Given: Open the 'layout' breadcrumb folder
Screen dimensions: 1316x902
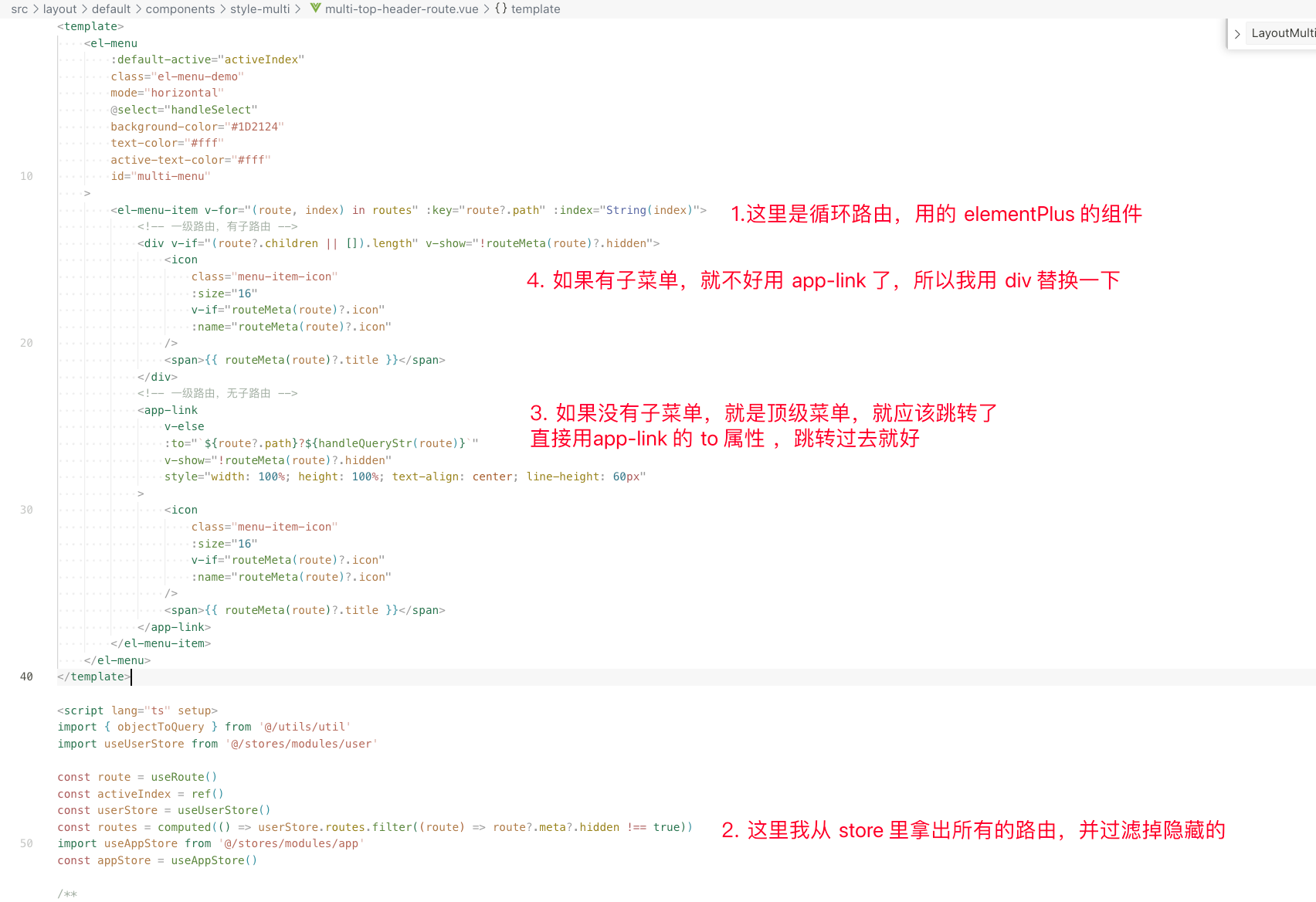Looking at the screenshot, I should pyautogui.click(x=59, y=9).
